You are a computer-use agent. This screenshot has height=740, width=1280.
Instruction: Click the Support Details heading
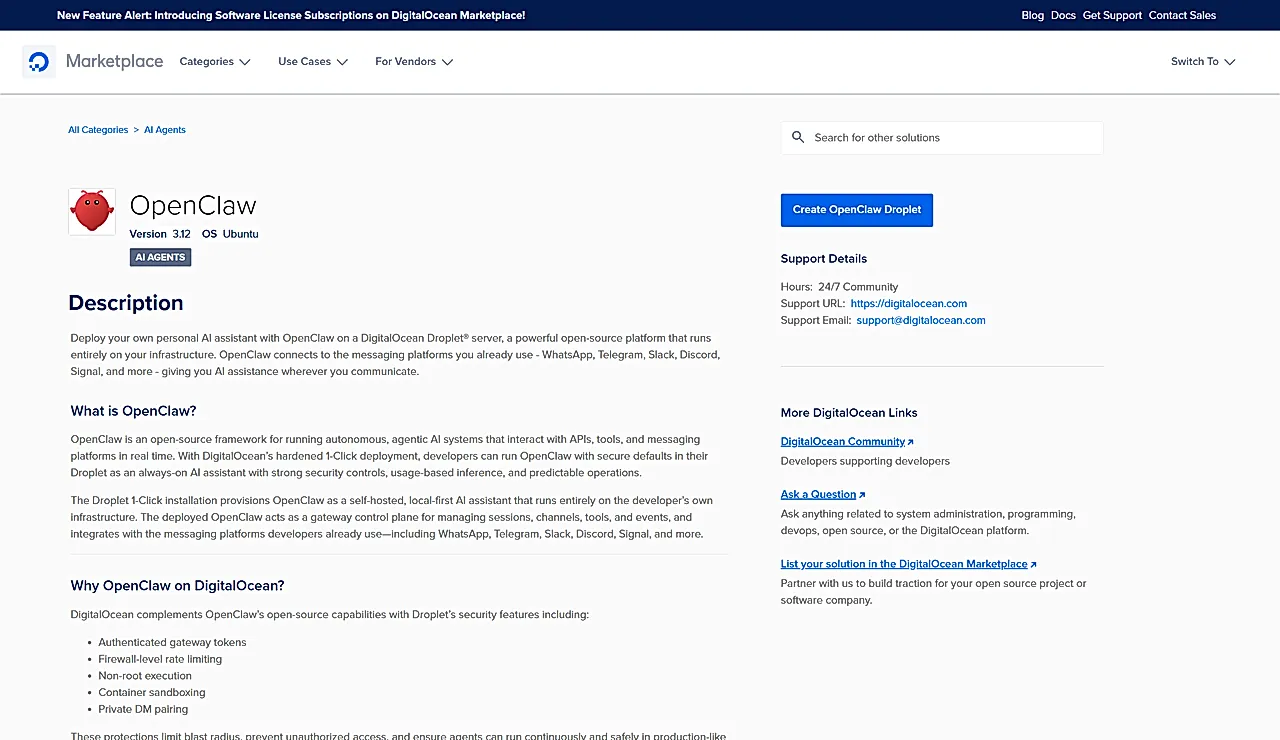click(x=824, y=259)
